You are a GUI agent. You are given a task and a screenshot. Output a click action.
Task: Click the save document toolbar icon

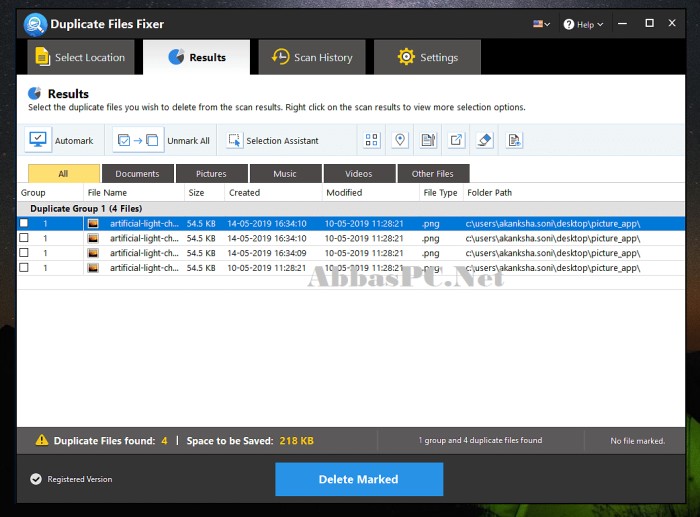428,140
